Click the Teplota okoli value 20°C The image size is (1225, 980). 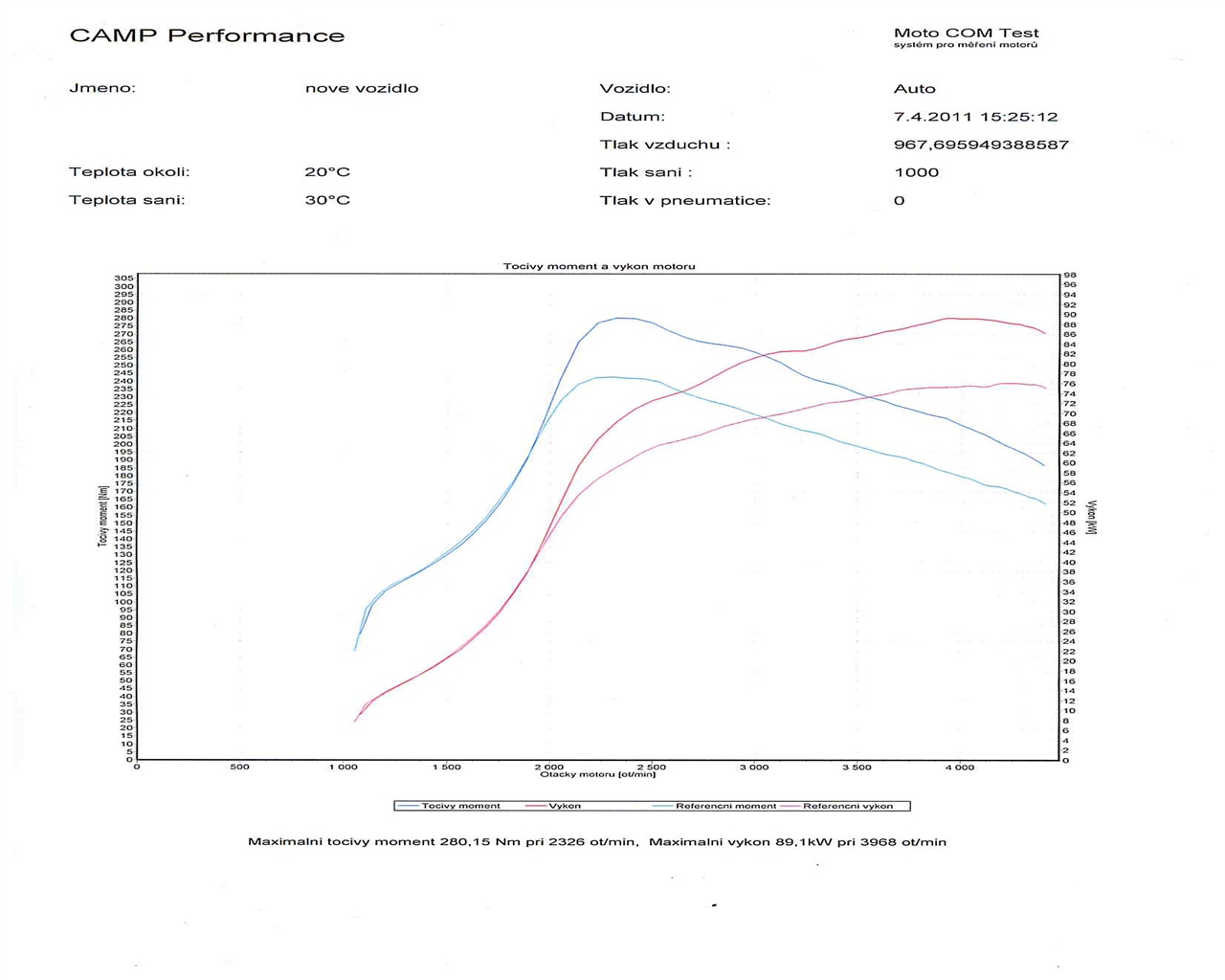327,172
